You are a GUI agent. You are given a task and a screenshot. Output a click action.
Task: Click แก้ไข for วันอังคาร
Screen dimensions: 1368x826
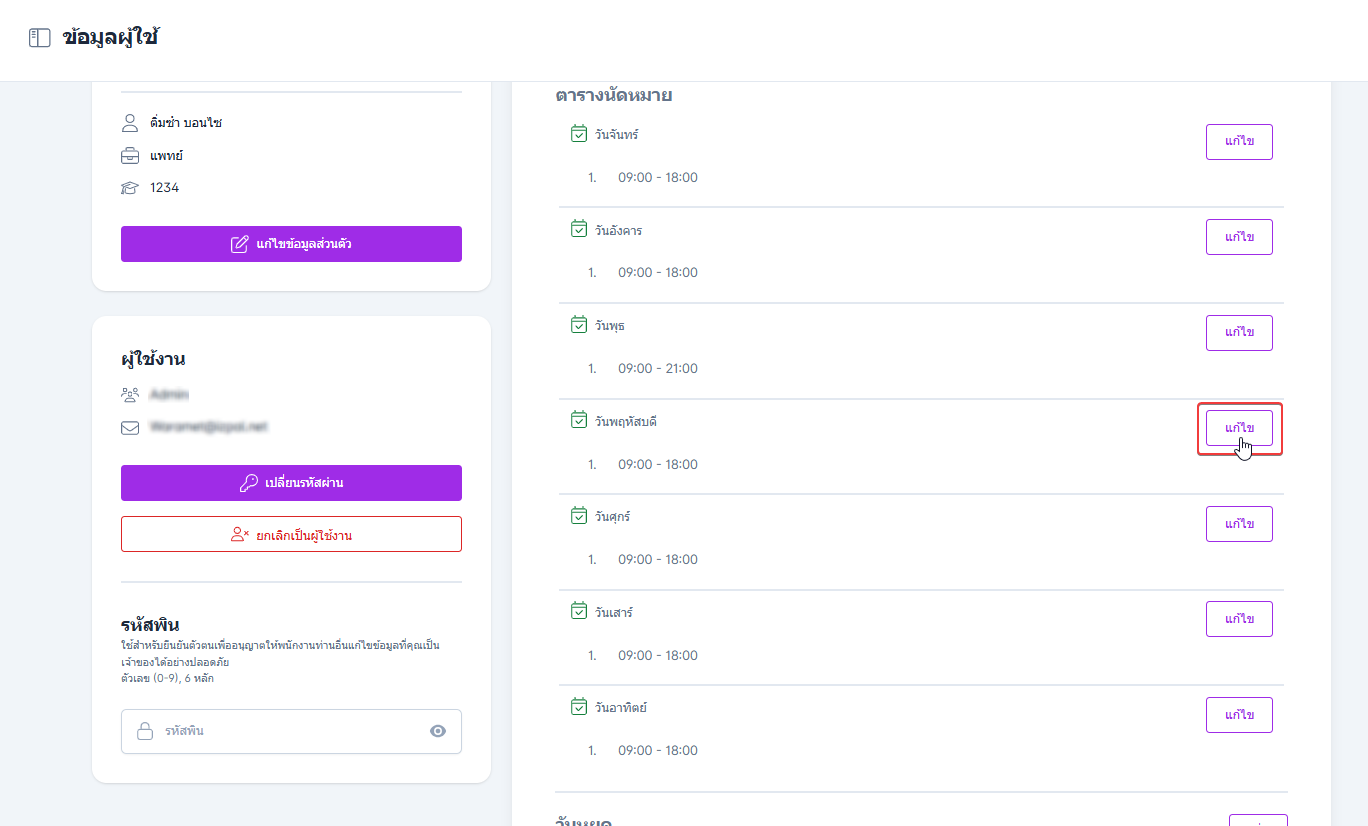pyautogui.click(x=1239, y=237)
